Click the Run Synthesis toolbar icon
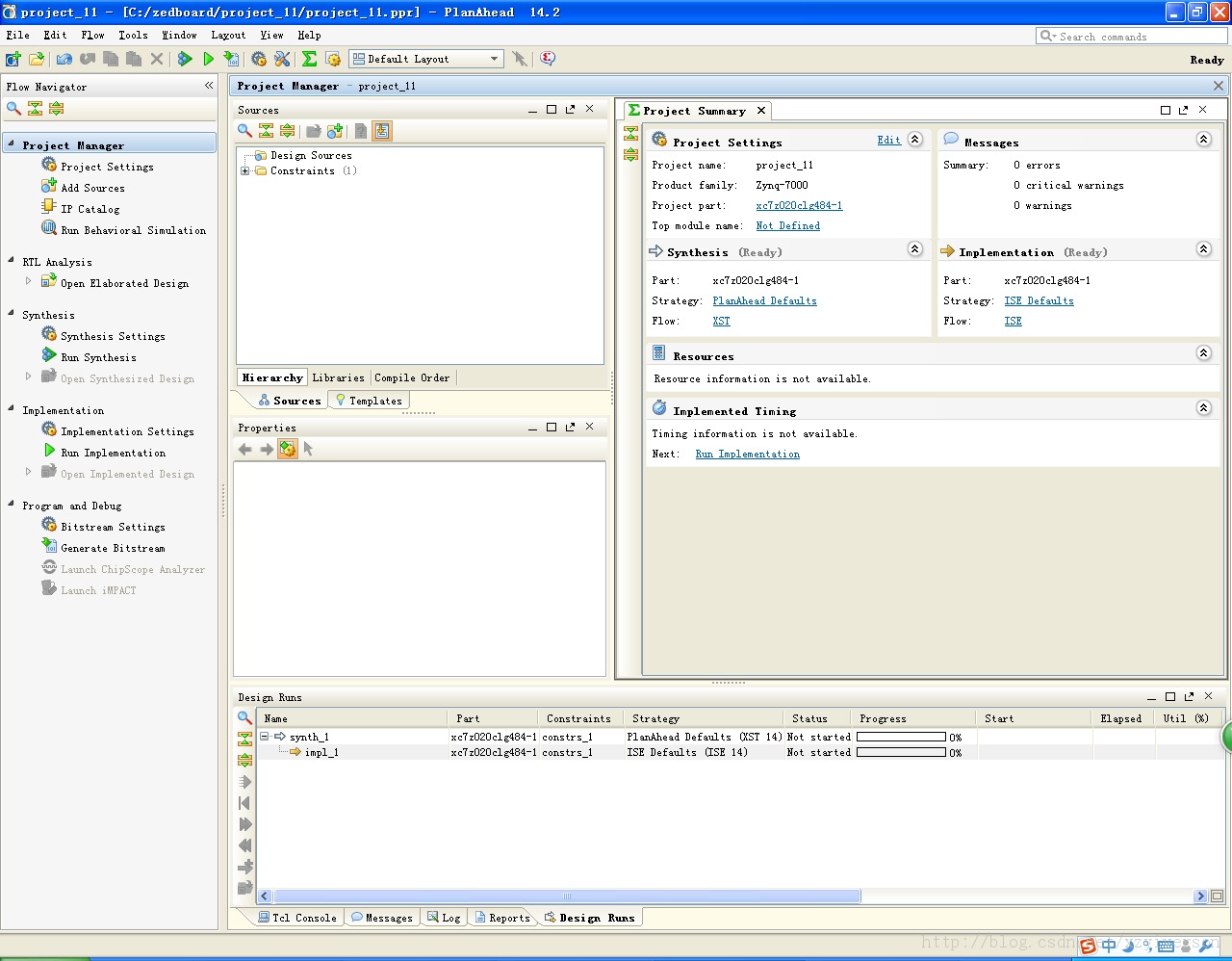1232x961 pixels. 185,59
